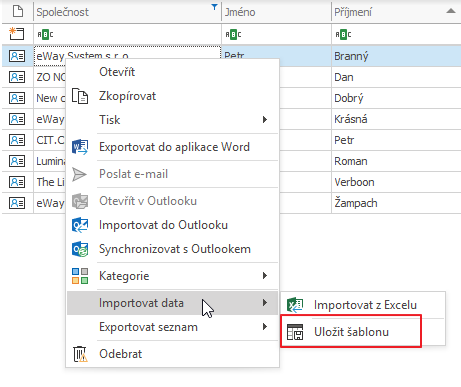The width and height of the screenshot is (461, 387).
Task: Click the Excel import icon
Action: [295, 305]
